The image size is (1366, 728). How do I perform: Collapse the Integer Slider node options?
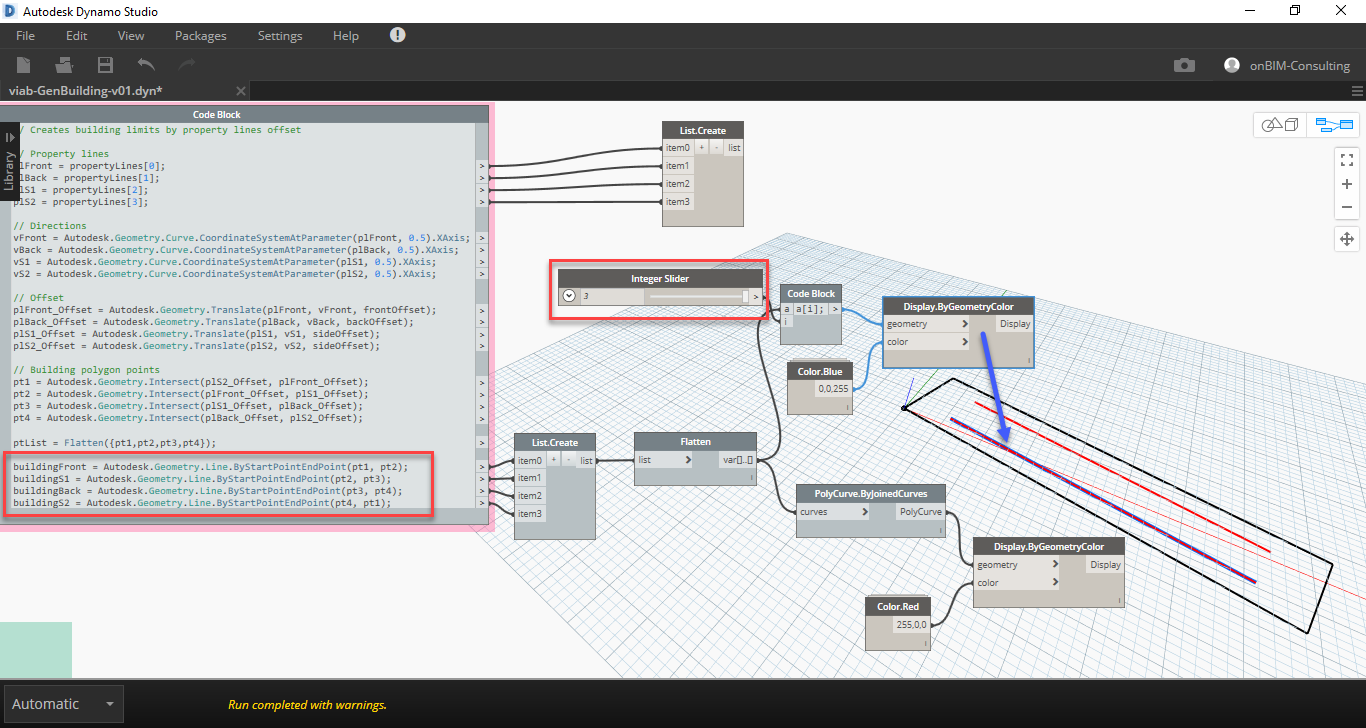pyautogui.click(x=569, y=295)
